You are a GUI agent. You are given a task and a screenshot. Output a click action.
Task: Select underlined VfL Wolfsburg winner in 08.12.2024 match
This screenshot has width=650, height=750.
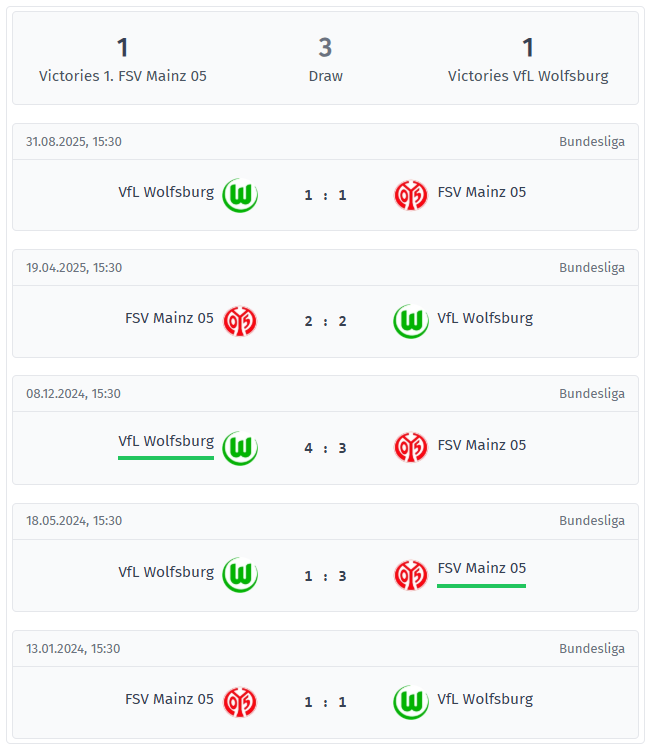tap(166, 441)
